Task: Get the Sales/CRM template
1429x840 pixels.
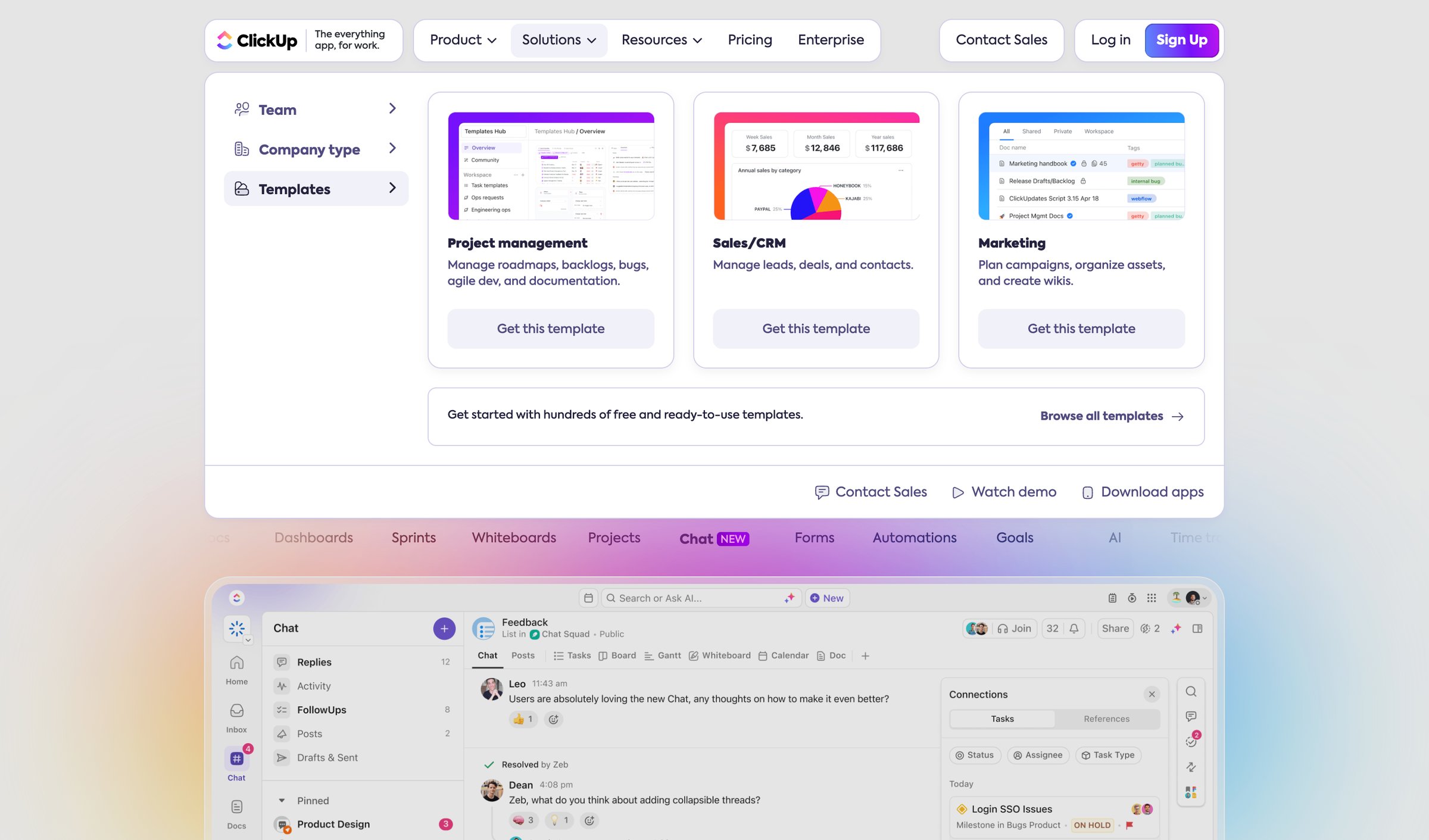Action: tap(816, 329)
